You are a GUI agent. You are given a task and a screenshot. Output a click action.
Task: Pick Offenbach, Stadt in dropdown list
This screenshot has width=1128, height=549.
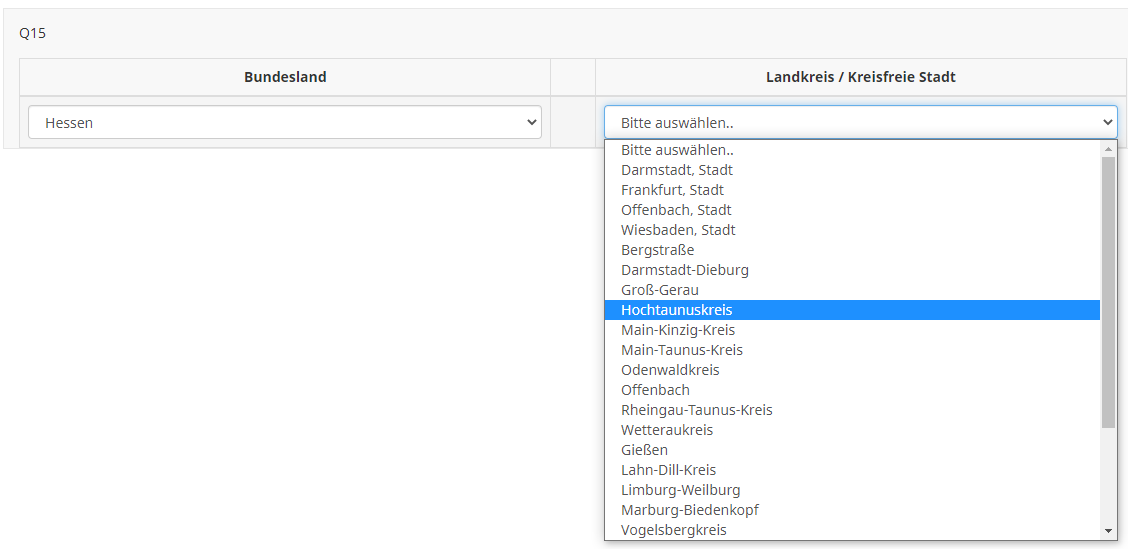tap(676, 210)
